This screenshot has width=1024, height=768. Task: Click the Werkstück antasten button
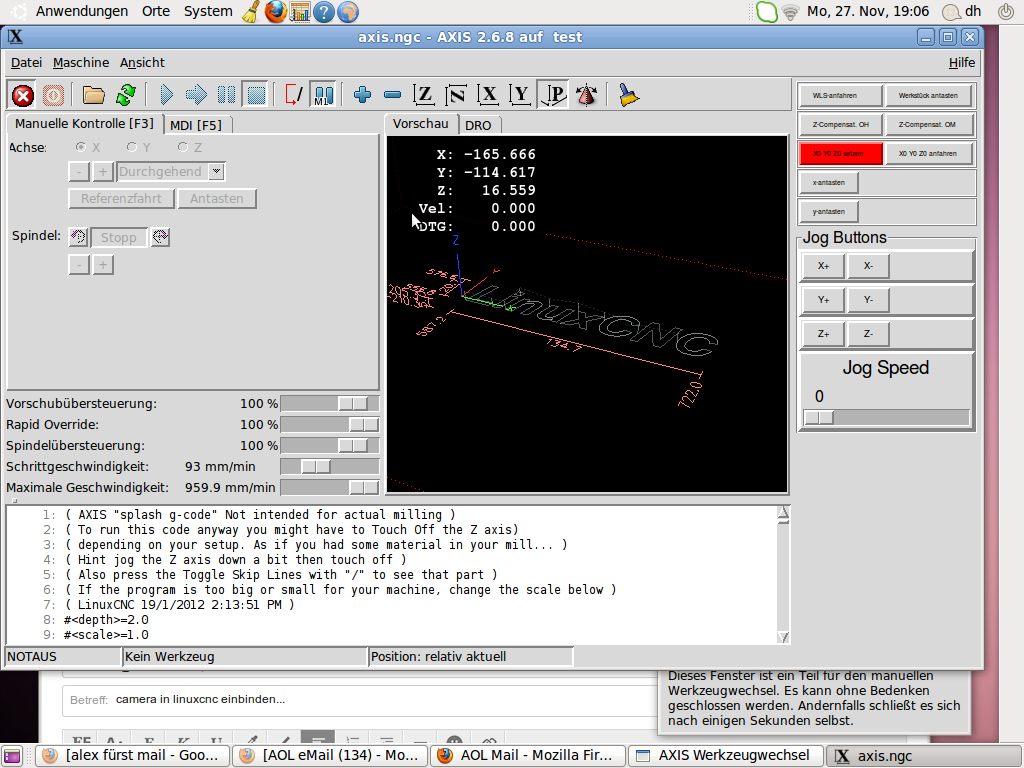tap(927, 95)
